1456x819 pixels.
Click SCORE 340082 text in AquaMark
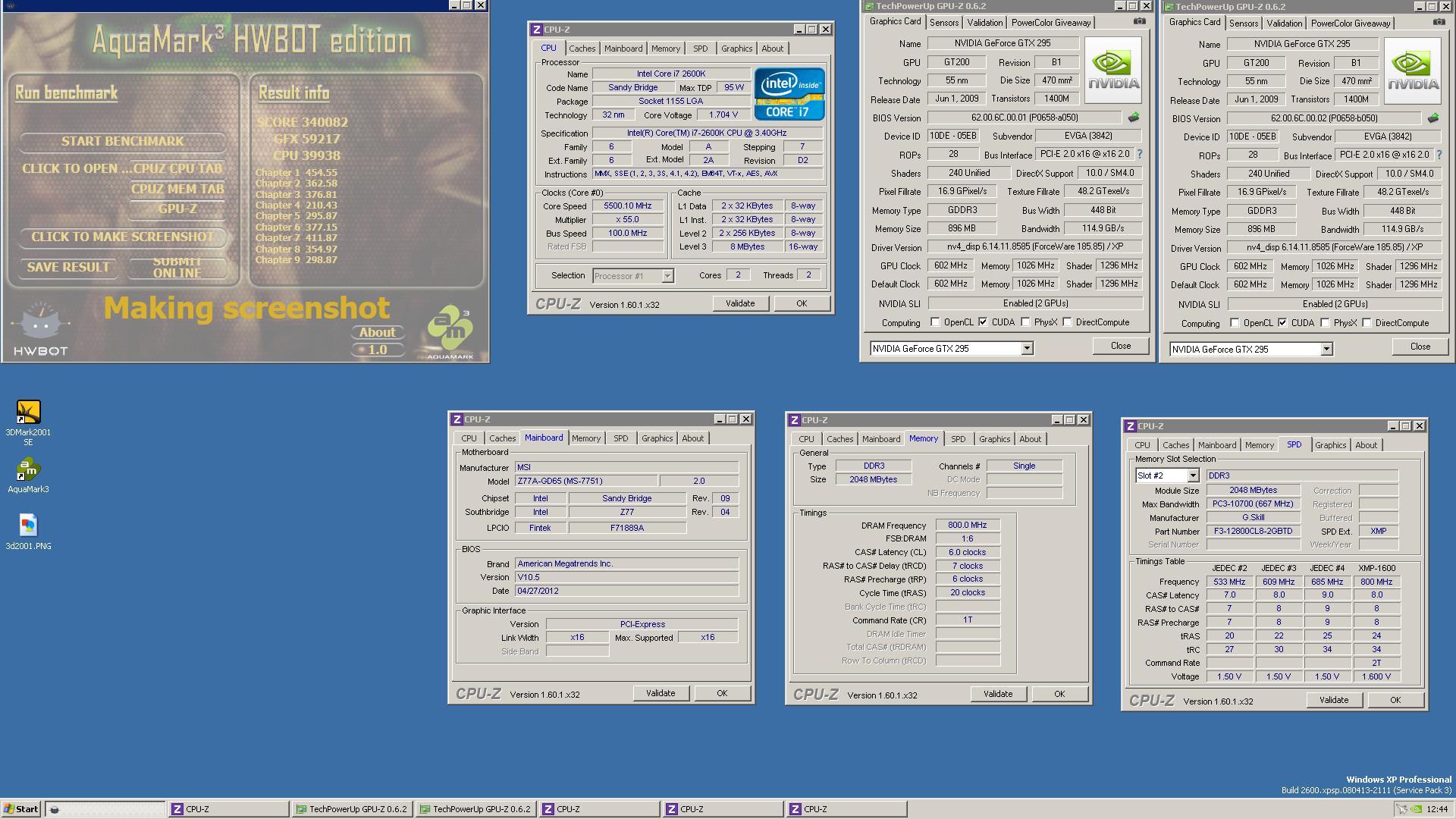[303, 122]
